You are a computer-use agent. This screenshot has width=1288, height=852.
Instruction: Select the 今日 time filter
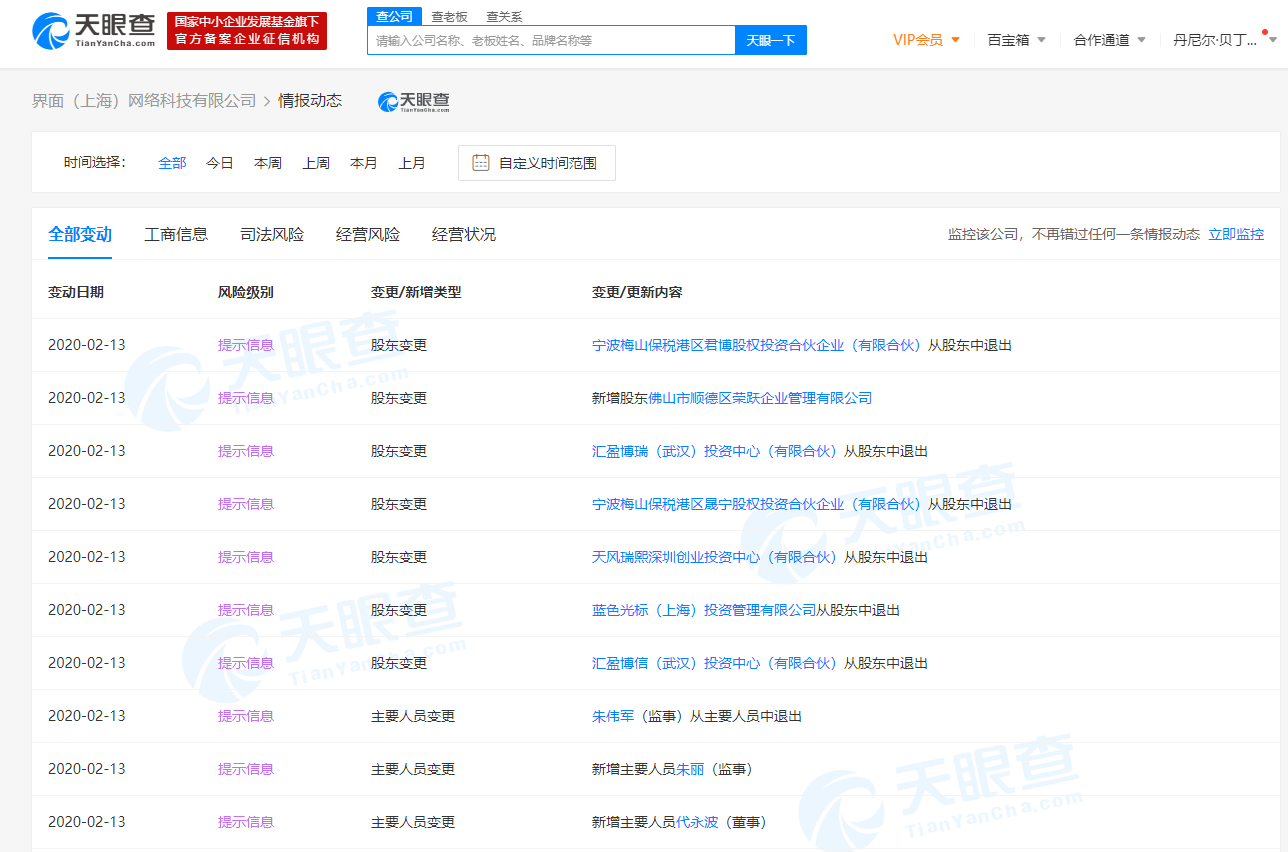[219, 162]
